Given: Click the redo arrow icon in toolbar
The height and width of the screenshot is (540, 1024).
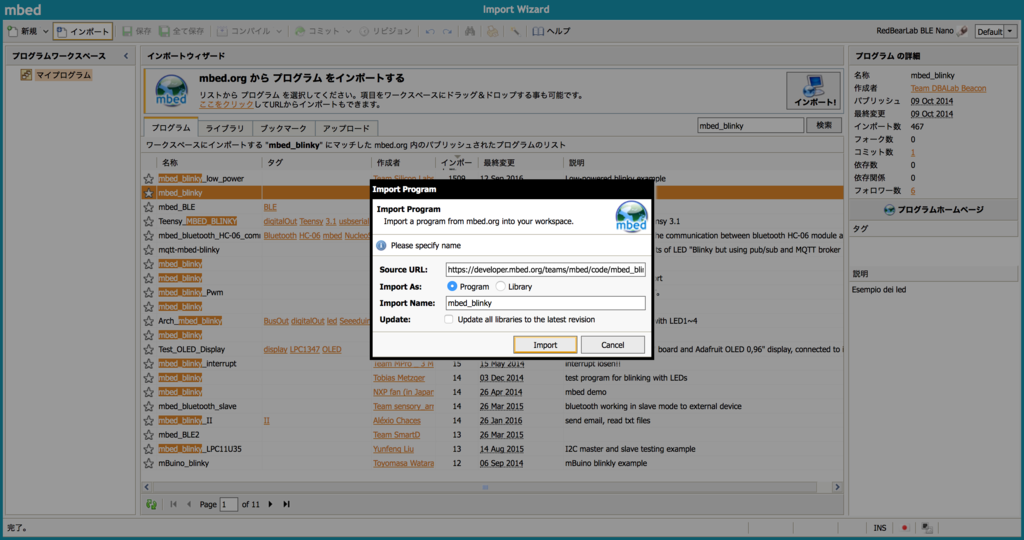Looking at the screenshot, I should [447, 31].
